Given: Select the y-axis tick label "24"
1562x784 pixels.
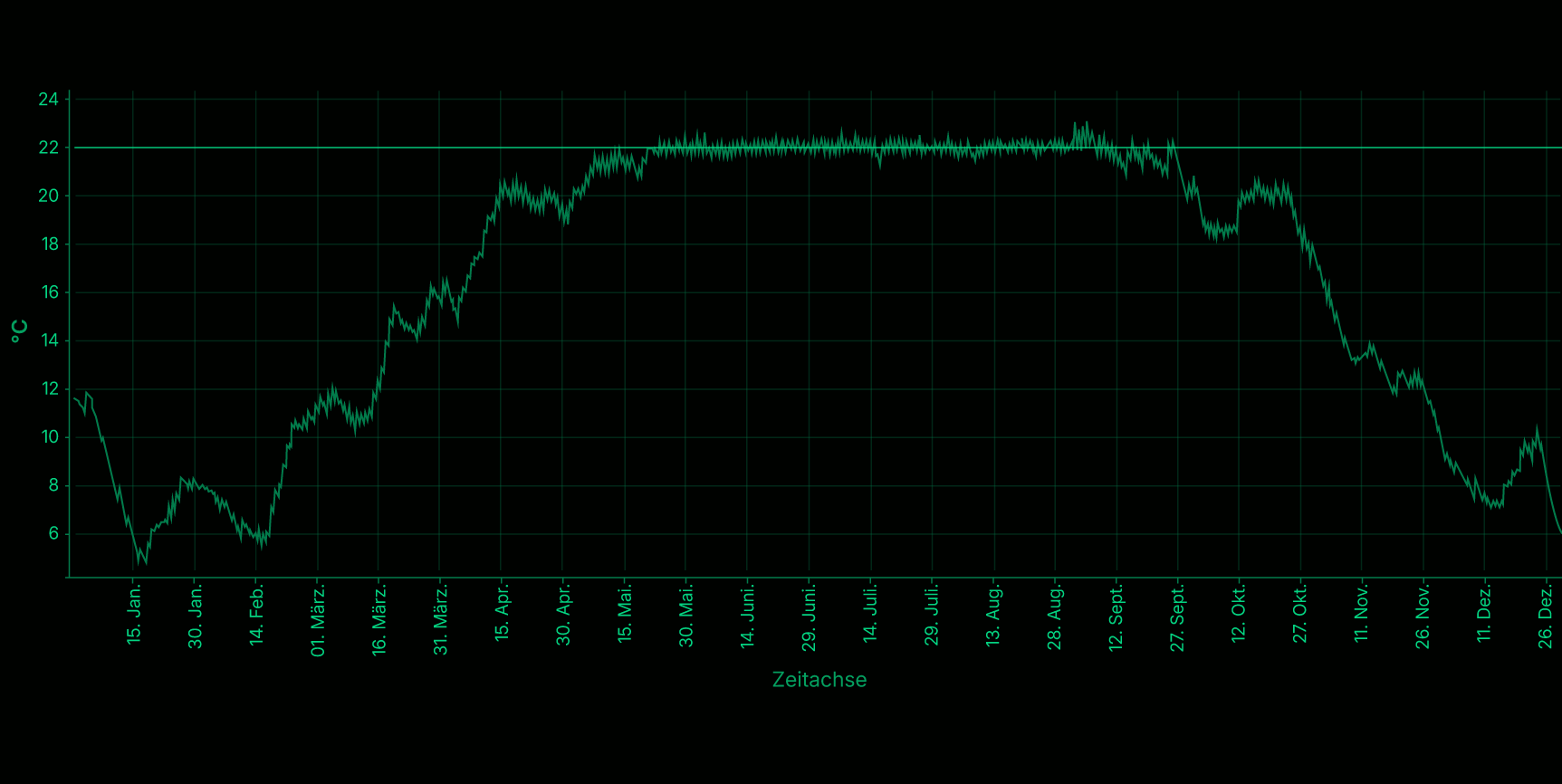Looking at the screenshot, I should (48, 99).
